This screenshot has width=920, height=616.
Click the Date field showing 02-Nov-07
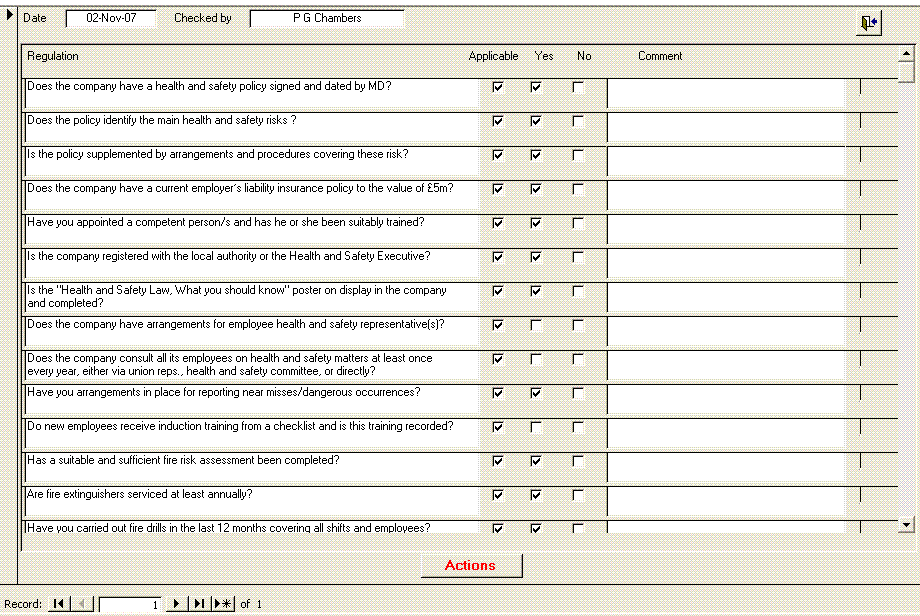click(x=111, y=18)
